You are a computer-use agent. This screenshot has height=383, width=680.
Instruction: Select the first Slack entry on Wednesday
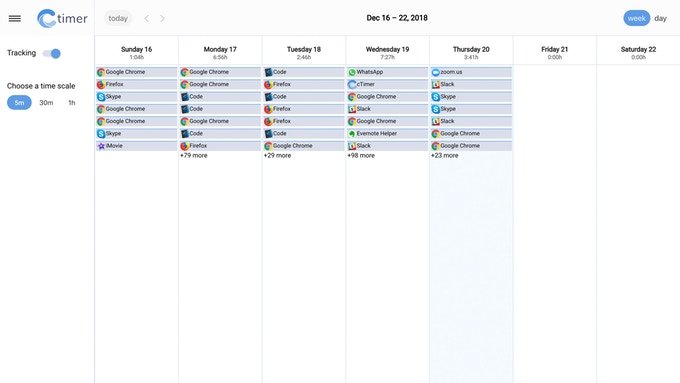pyautogui.click(x=388, y=109)
